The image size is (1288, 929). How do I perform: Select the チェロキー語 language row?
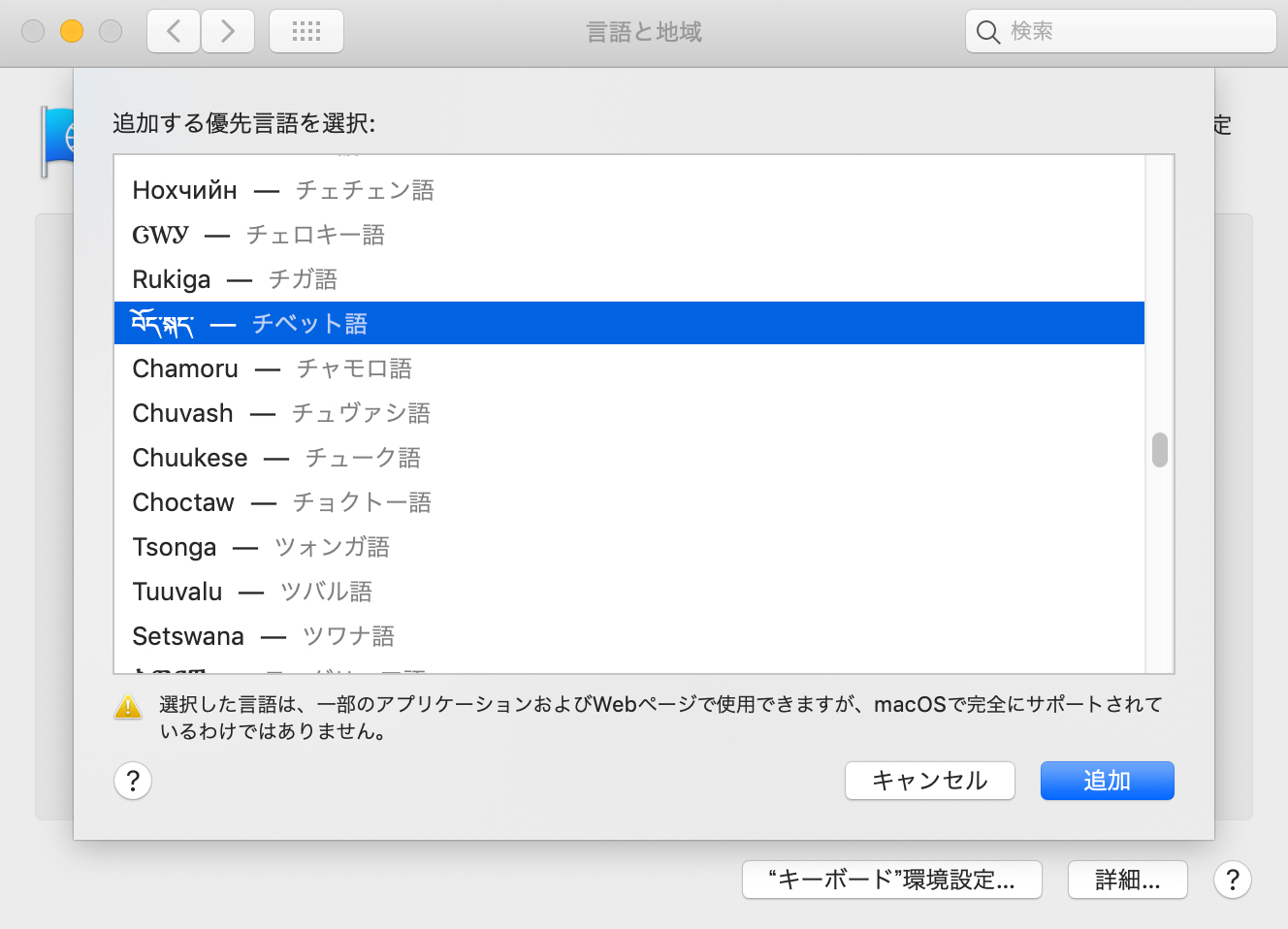[259, 235]
